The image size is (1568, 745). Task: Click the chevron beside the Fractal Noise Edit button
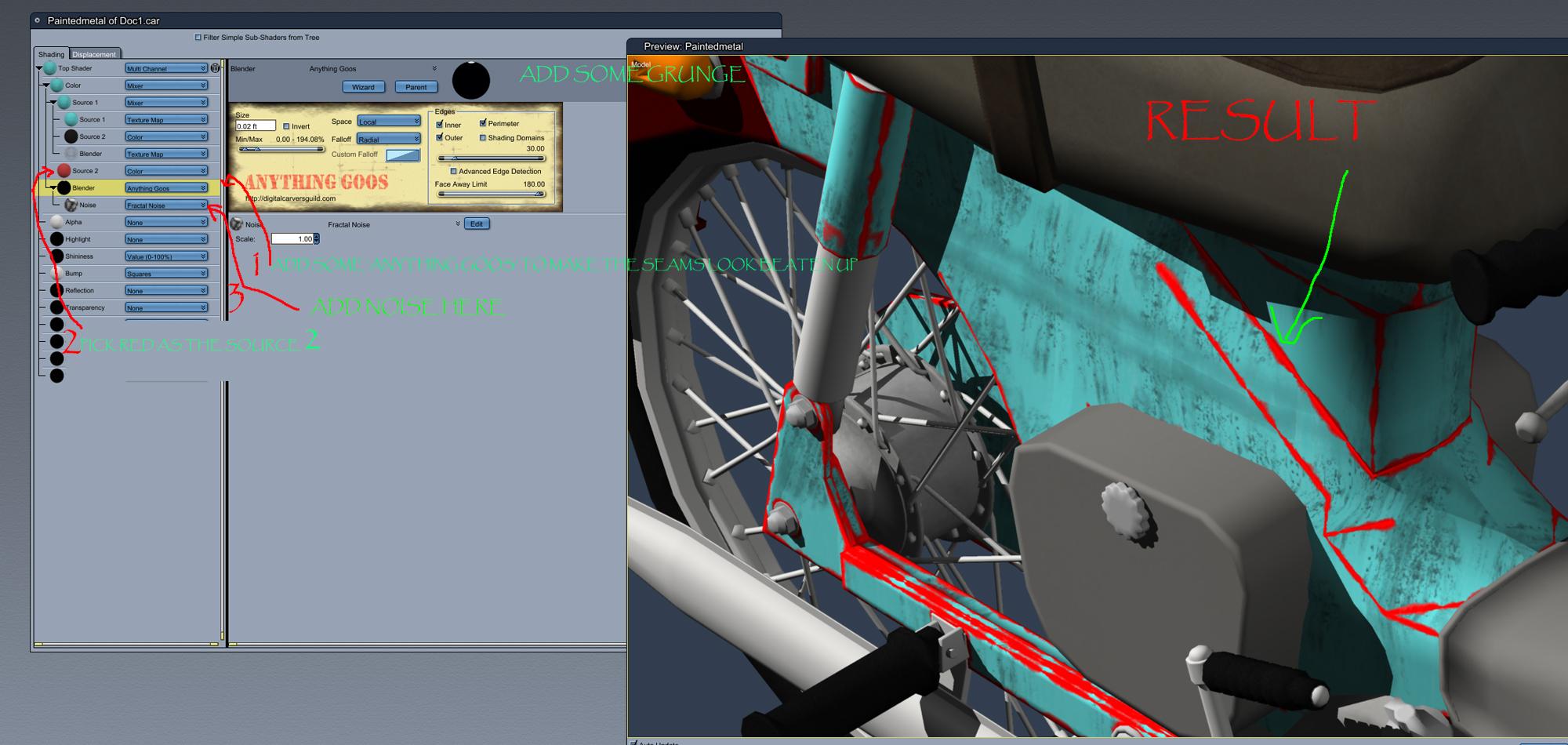[458, 224]
